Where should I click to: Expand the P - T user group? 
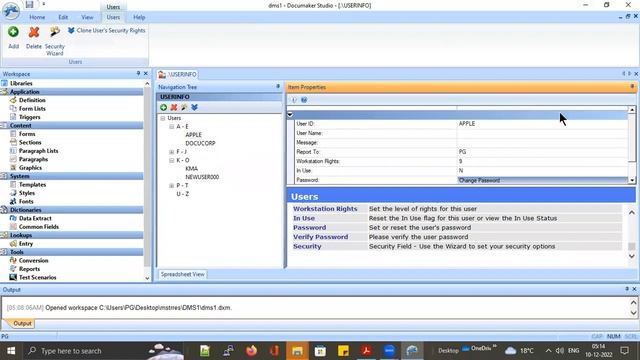(x=172, y=186)
